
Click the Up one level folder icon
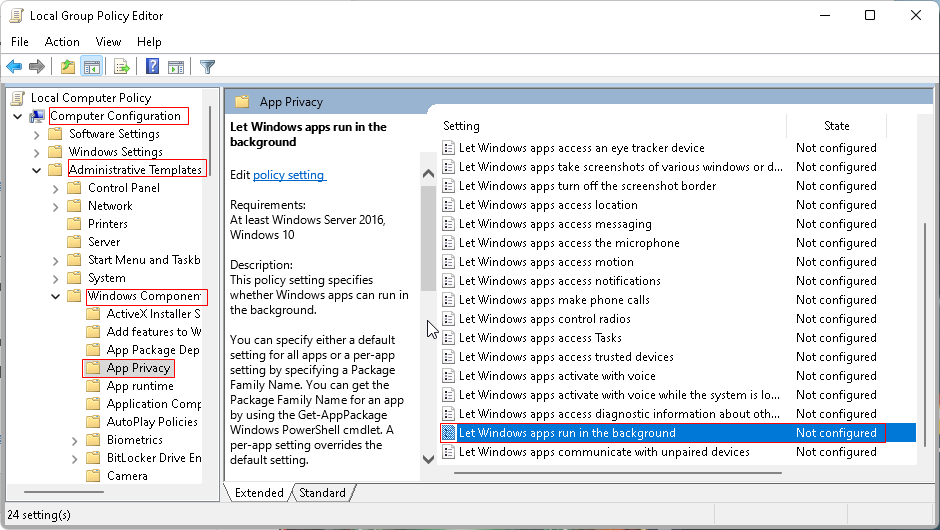click(x=68, y=67)
